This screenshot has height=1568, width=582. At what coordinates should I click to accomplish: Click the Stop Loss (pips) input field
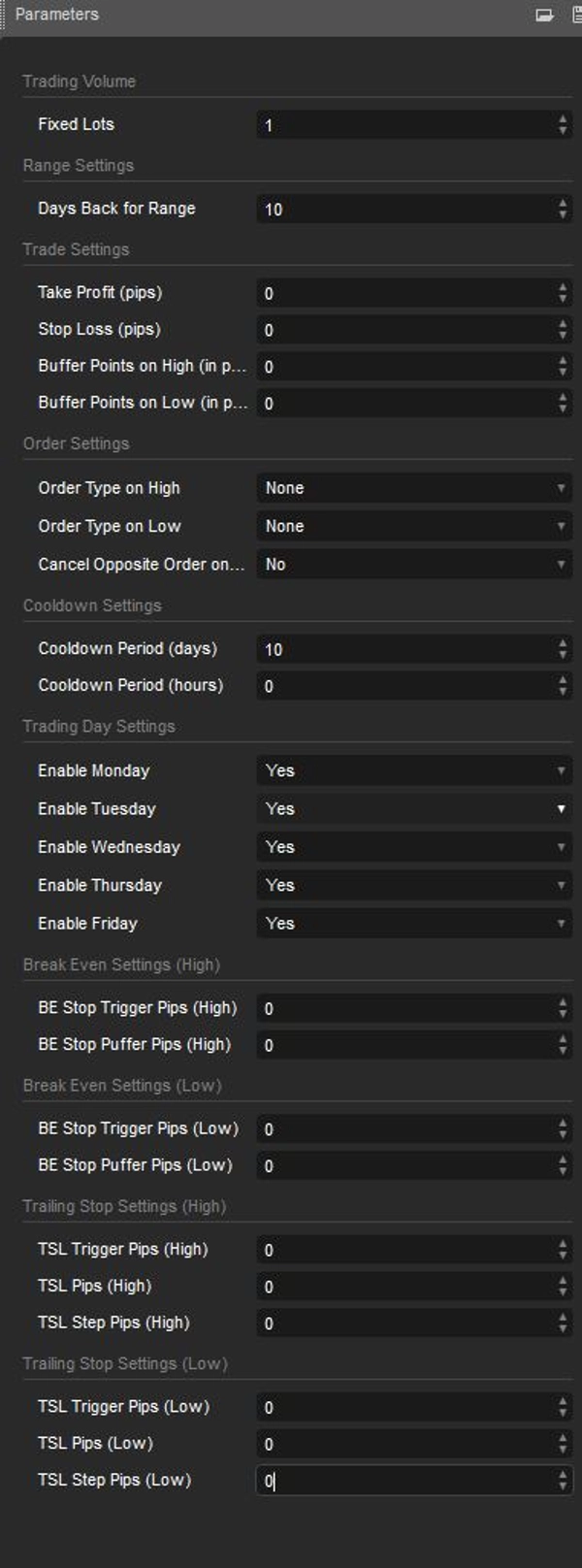tap(405, 330)
